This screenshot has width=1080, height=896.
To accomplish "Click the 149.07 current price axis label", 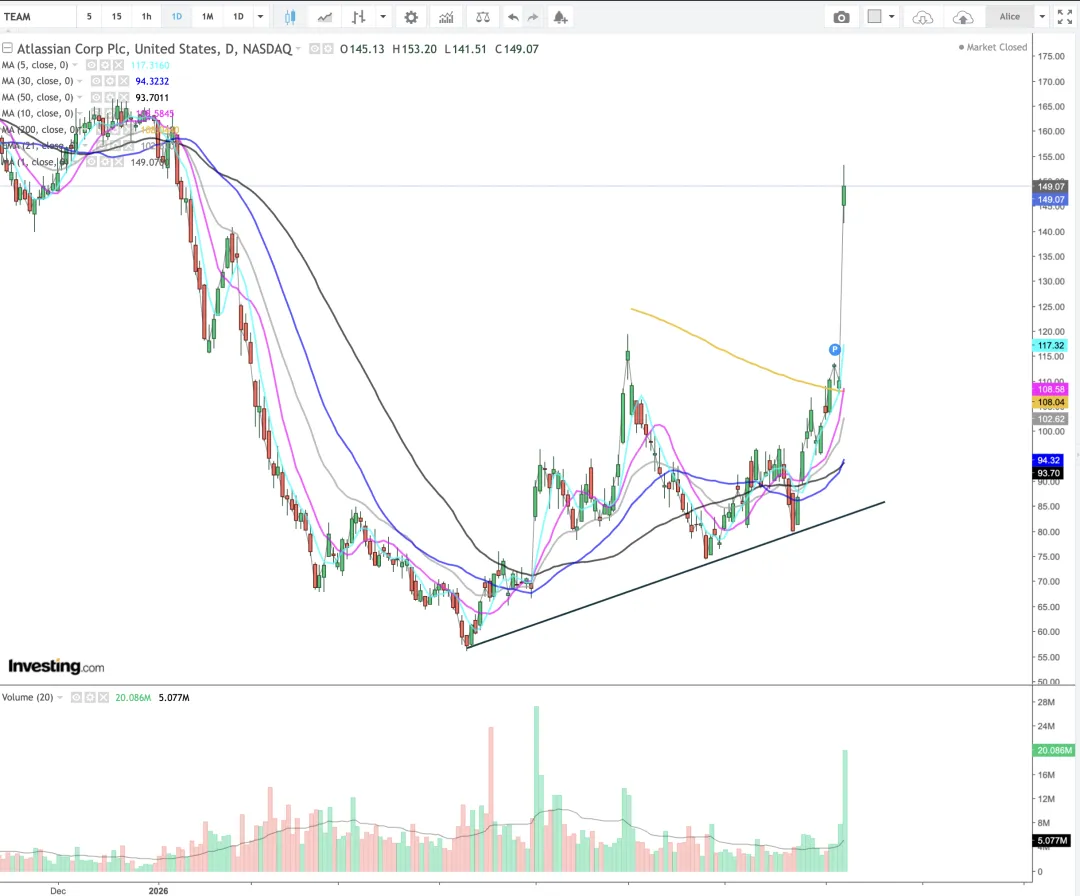I will pyautogui.click(x=1050, y=187).
